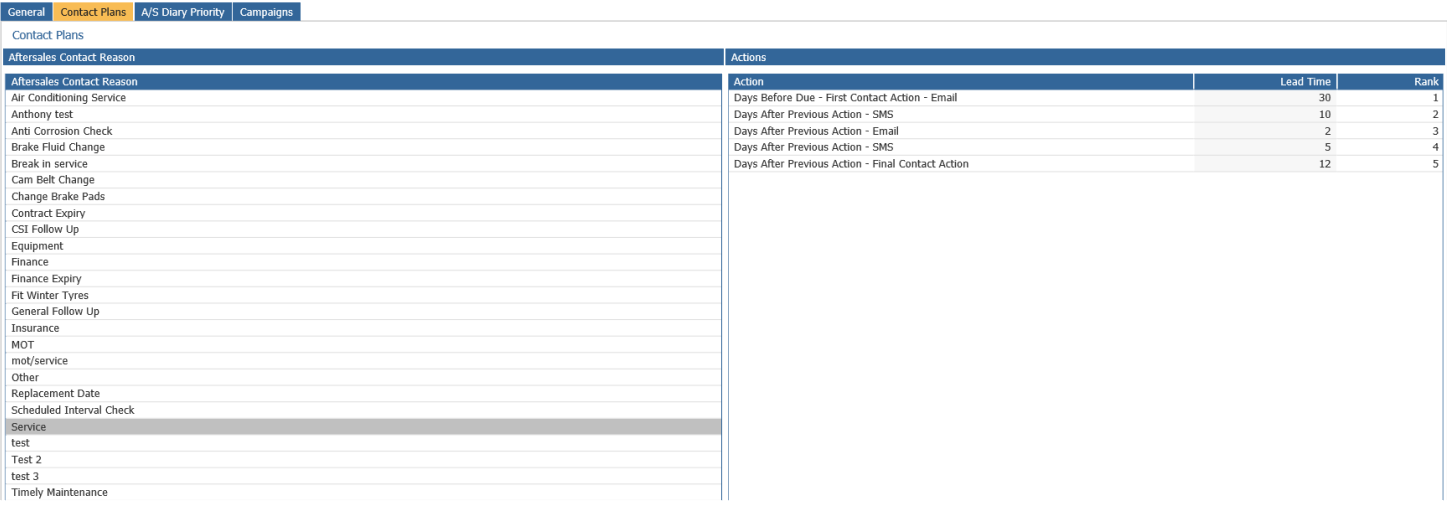Viewport: 1447px width, 508px height.
Task: Edit lead time value 12
Action: (1265, 164)
